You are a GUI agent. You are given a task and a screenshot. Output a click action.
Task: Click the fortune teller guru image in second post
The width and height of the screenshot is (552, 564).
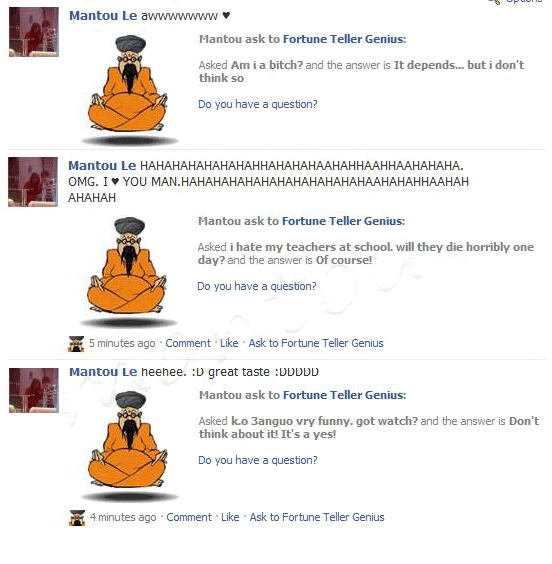pos(128,272)
